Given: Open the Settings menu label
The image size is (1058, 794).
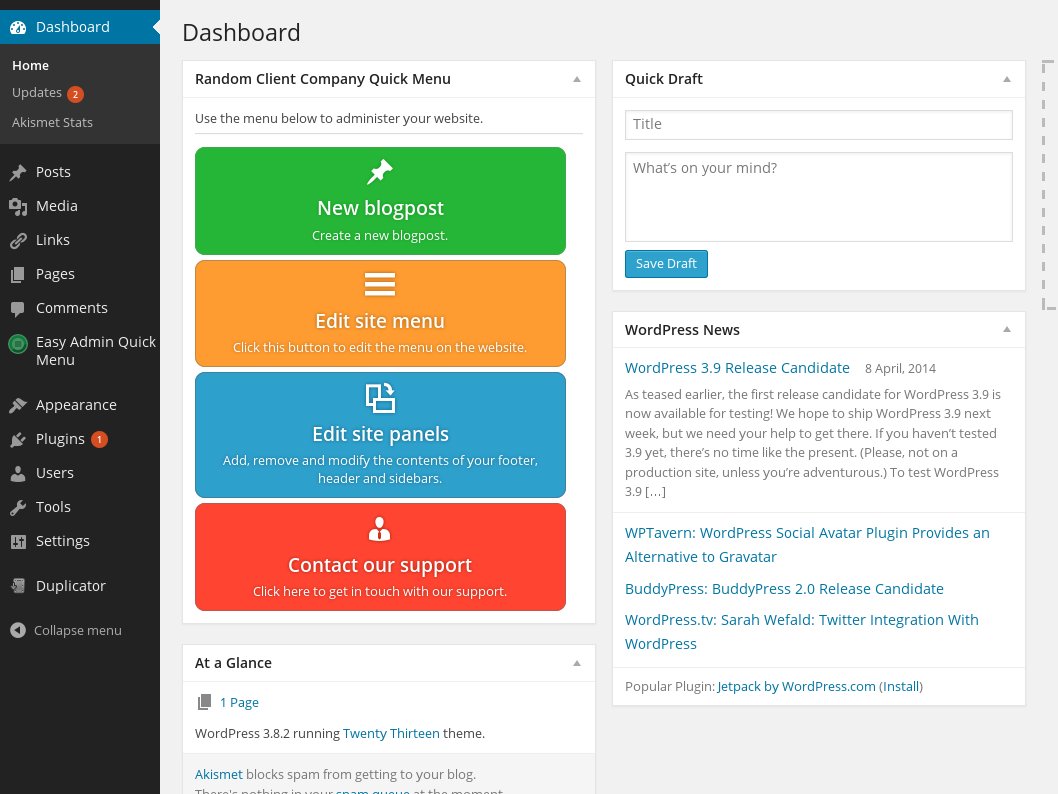Looking at the screenshot, I should pyautogui.click(x=63, y=541).
